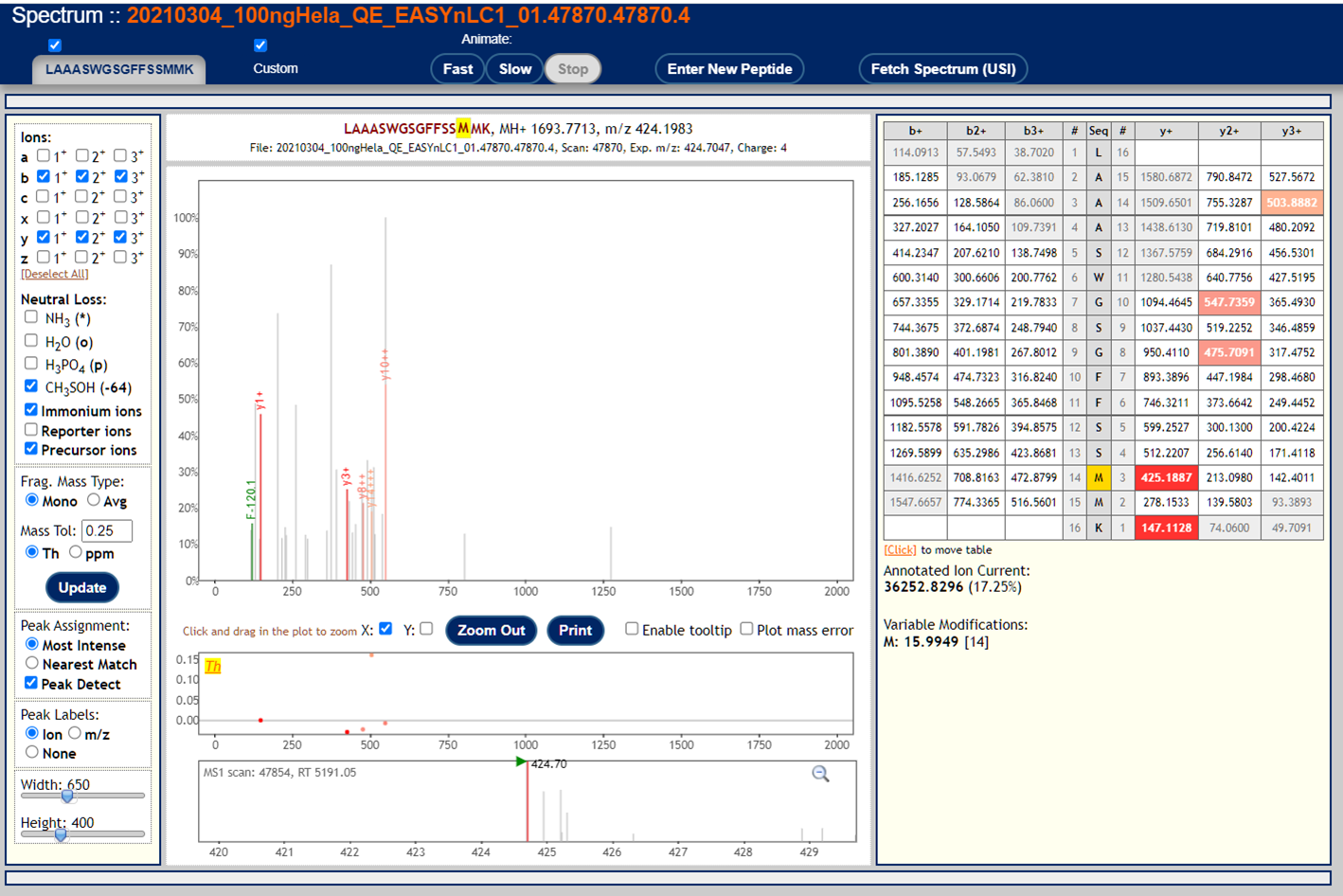Uncheck y ion 1+ checkbox
This screenshot has height=896, width=1343.
[x=43, y=237]
